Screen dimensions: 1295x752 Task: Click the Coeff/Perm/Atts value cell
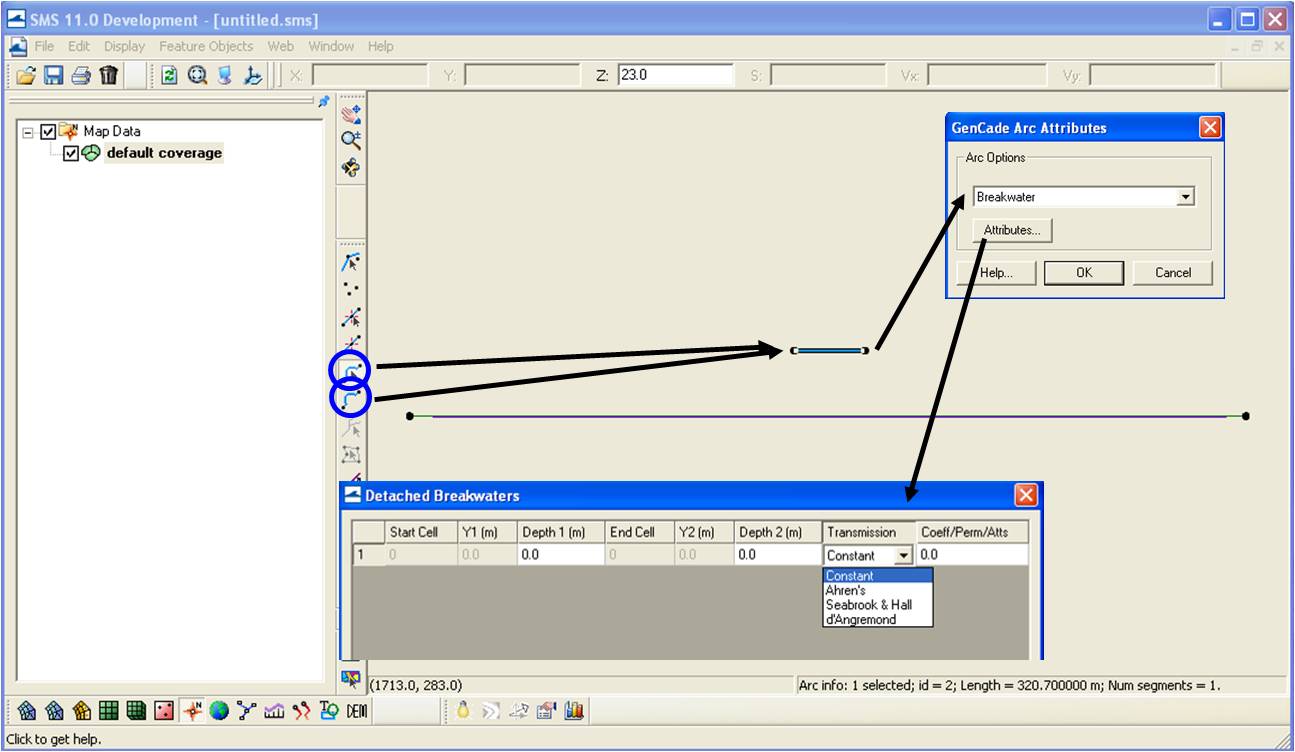pyautogui.click(x=971, y=554)
